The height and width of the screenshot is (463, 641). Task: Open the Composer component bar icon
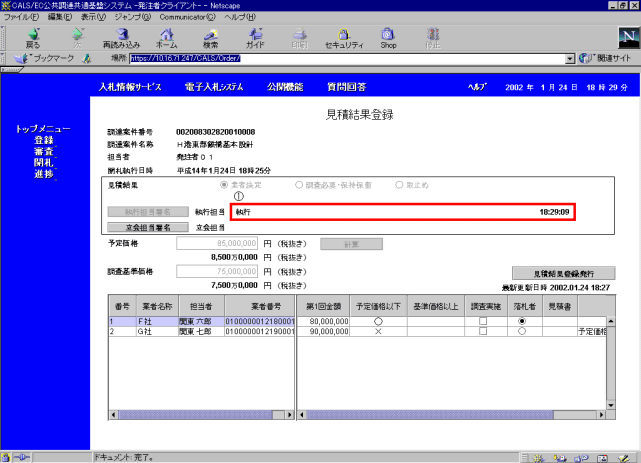pyautogui.click(x=624, y=459)
